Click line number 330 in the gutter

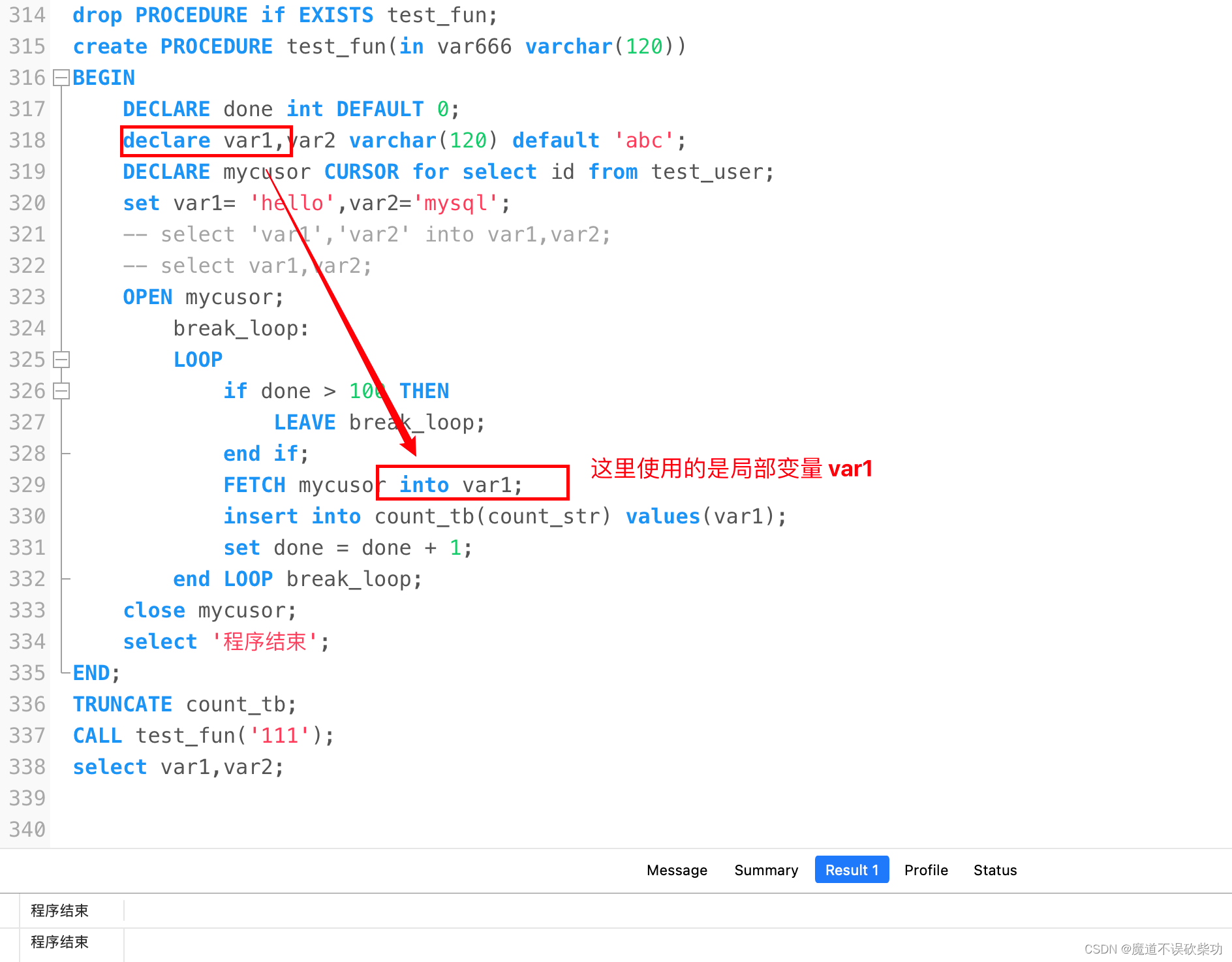(27, 516)
